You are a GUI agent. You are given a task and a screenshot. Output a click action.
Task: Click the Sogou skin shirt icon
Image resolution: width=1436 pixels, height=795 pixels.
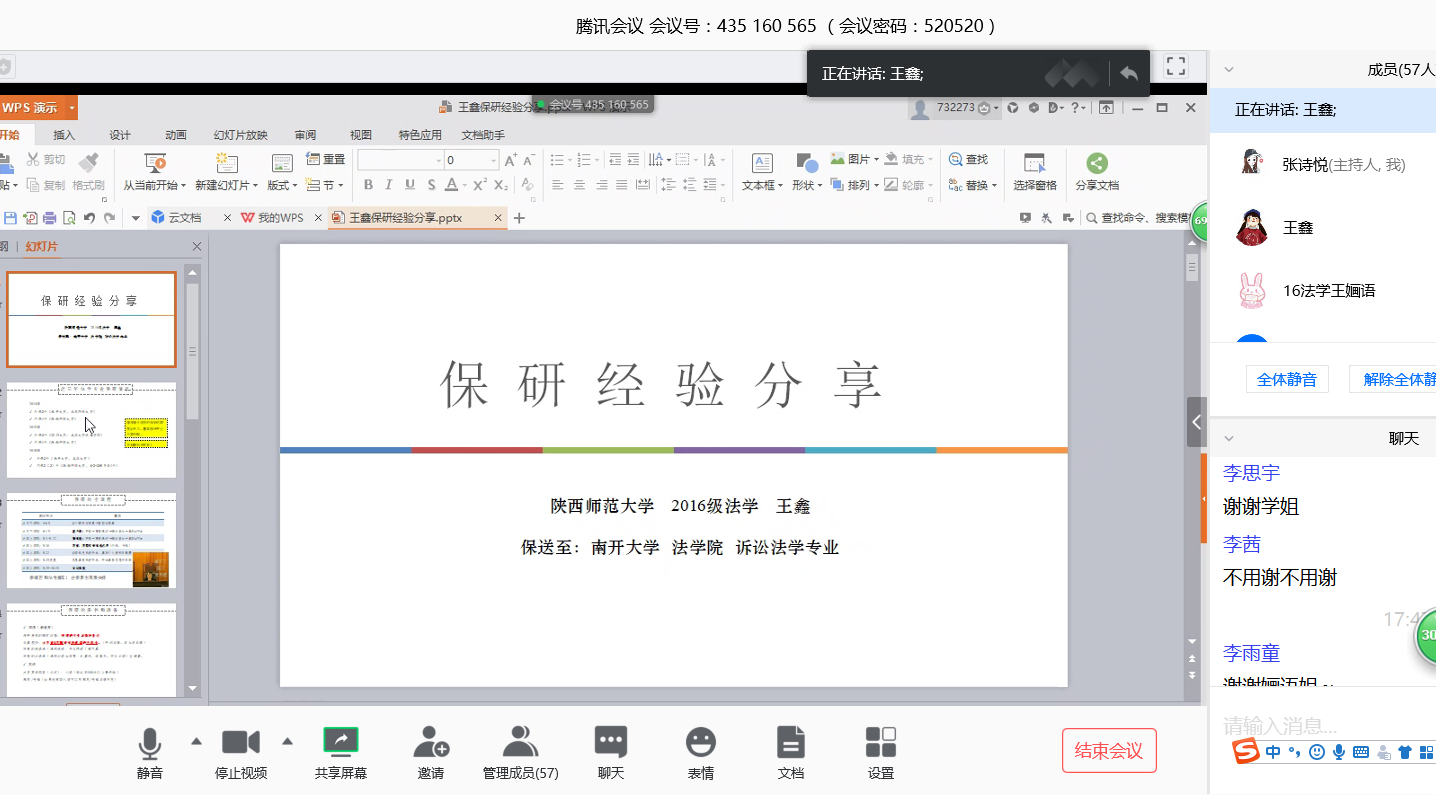click(1406, 751)
